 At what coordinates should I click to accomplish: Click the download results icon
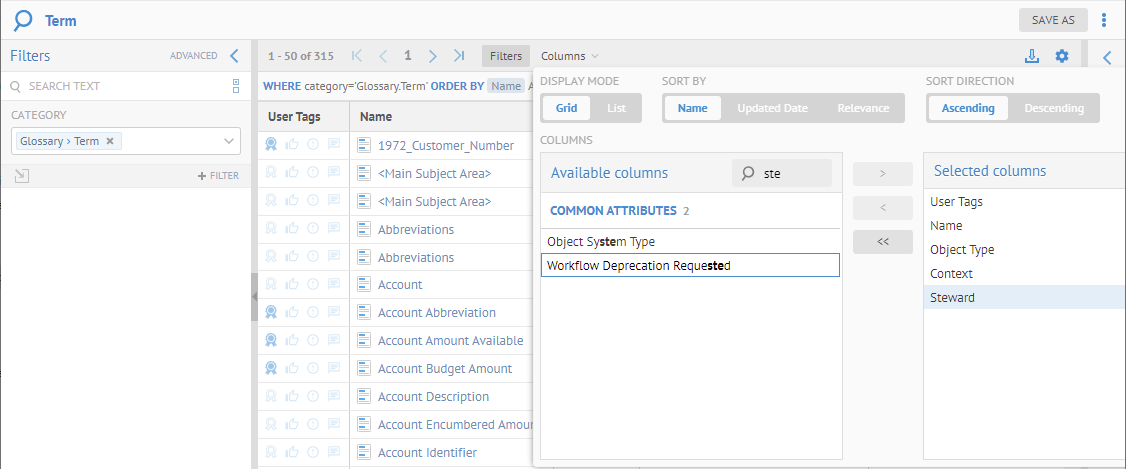click(x=1032, y=57)
